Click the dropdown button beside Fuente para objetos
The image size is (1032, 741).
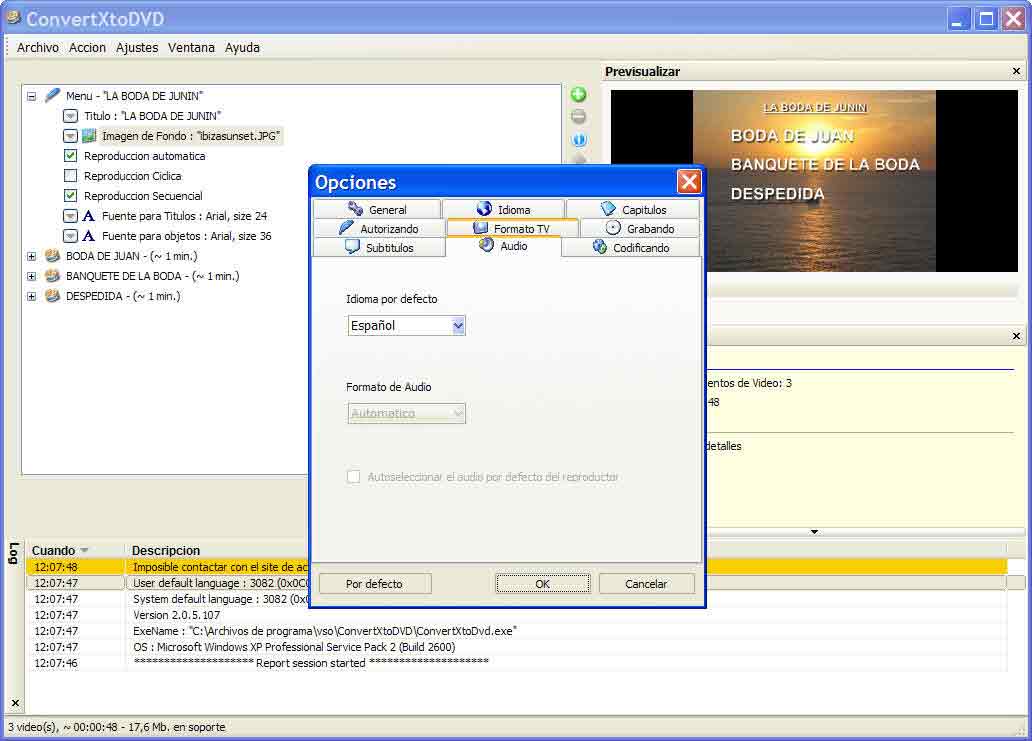point(70,236)
